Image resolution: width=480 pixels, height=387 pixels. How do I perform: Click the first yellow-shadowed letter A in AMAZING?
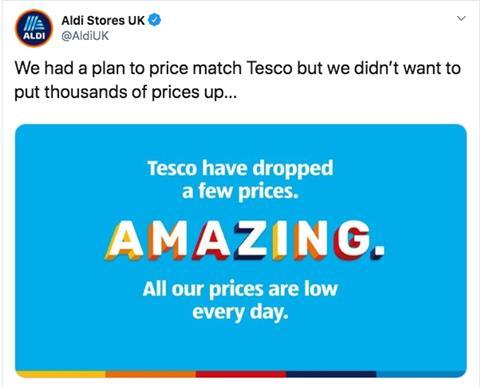(x=124, y=241)
